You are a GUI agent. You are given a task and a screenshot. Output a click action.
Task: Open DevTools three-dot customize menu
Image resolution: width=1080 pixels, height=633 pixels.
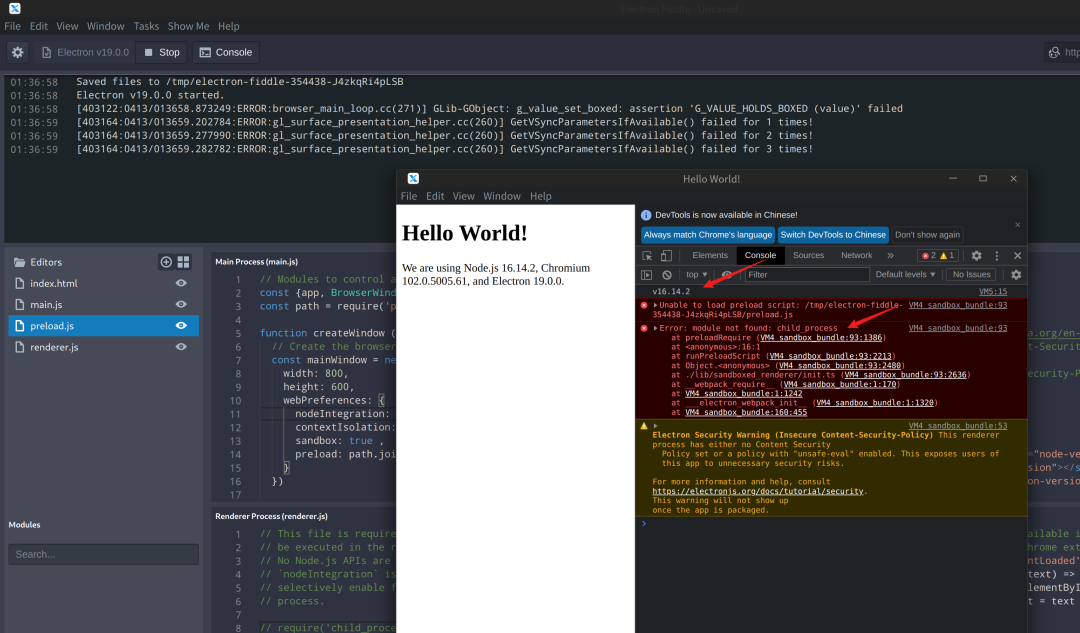pyautogui.click(x=997, y=256)
